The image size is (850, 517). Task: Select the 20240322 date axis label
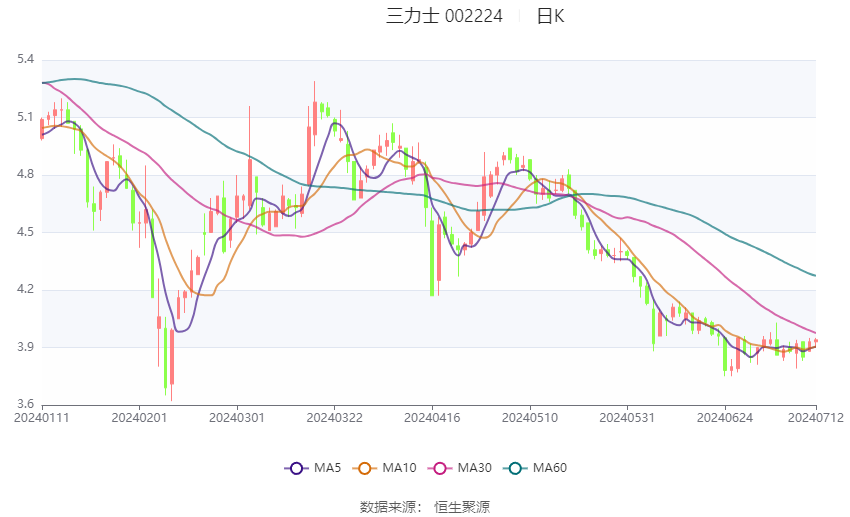click(x=334, y=418)
